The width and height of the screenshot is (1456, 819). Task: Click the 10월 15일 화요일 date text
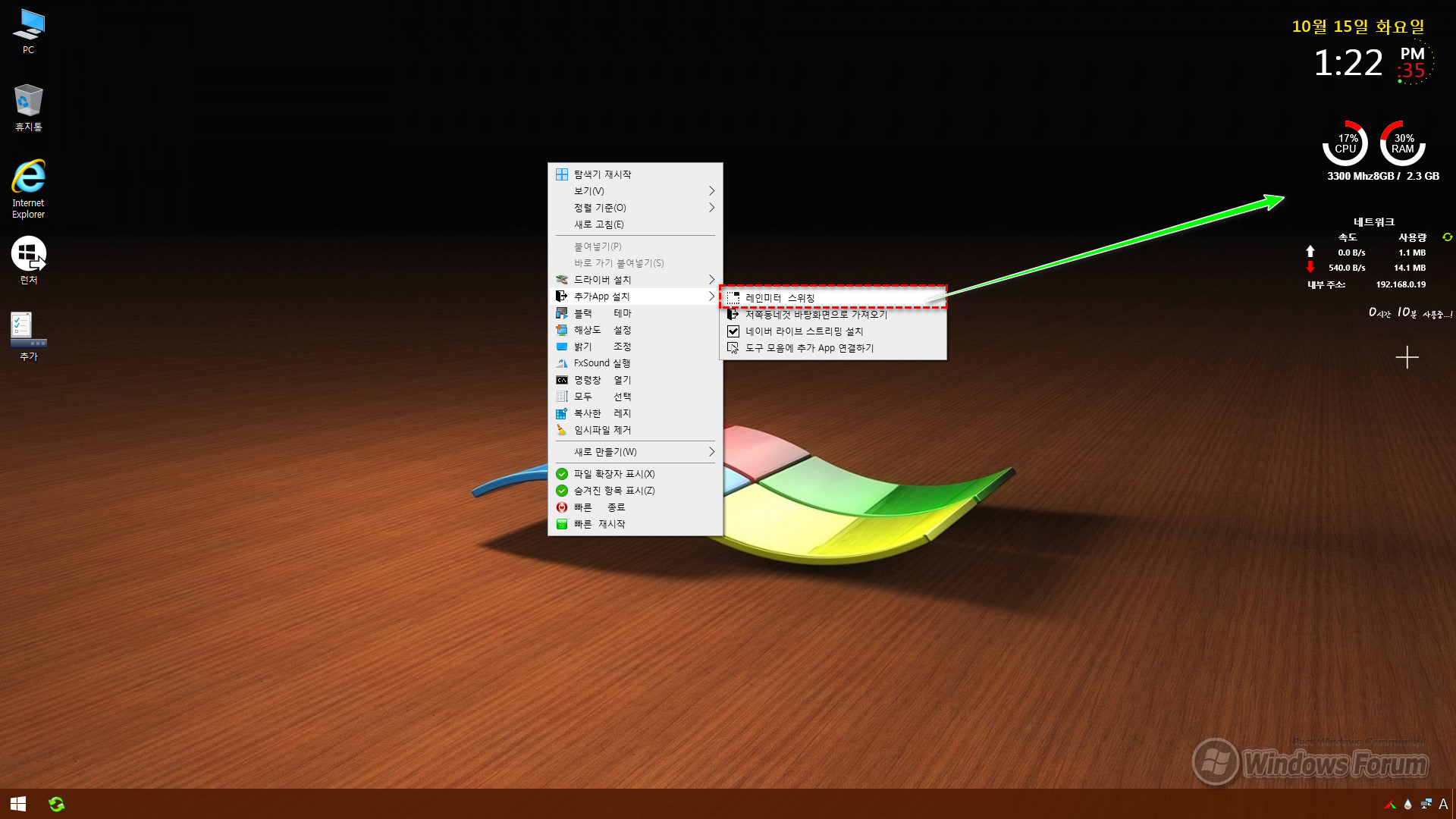pyautogui.click(x=1358, y=27)
